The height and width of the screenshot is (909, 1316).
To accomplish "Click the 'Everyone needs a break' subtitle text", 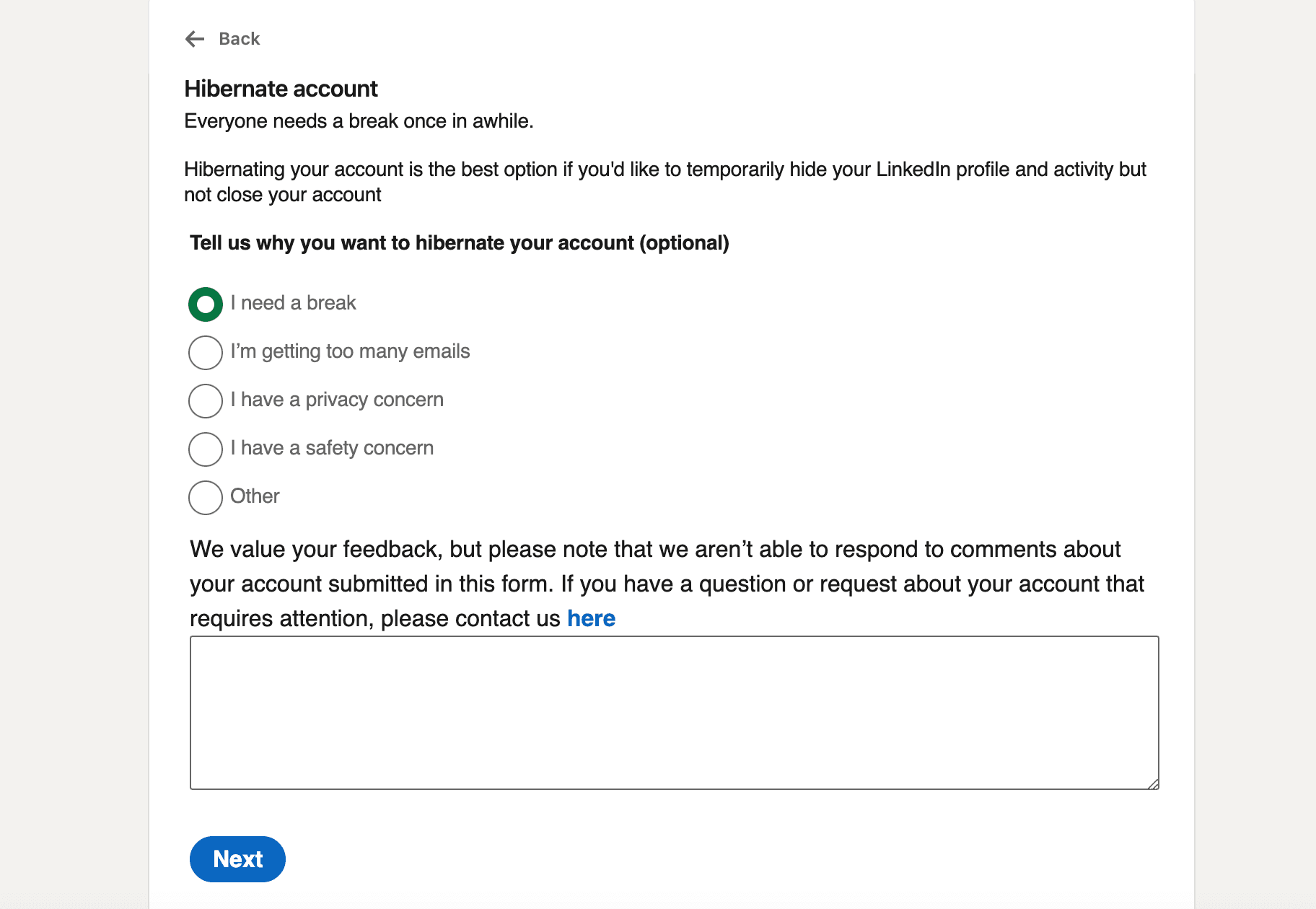I will click(x=359, y=121).
